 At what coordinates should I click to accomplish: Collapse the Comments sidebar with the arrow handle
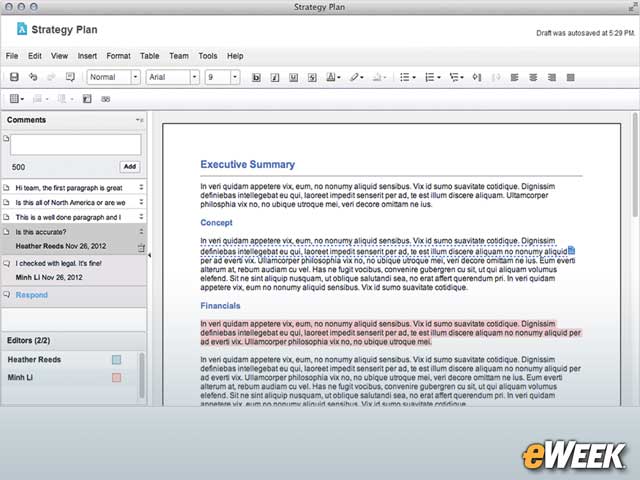(x=149, y=255)
